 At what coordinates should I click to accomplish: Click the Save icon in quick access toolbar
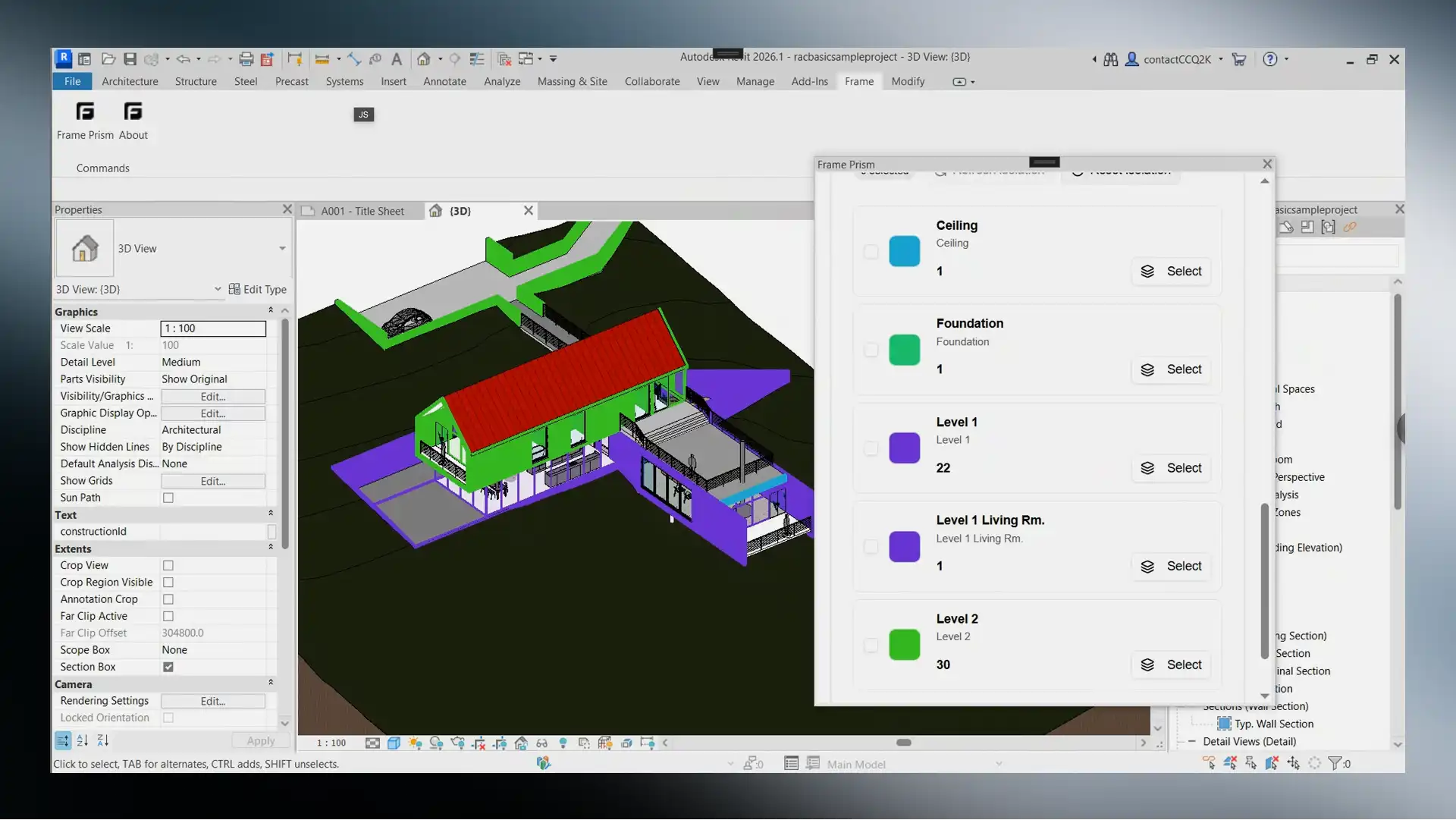tap(130, 59)
